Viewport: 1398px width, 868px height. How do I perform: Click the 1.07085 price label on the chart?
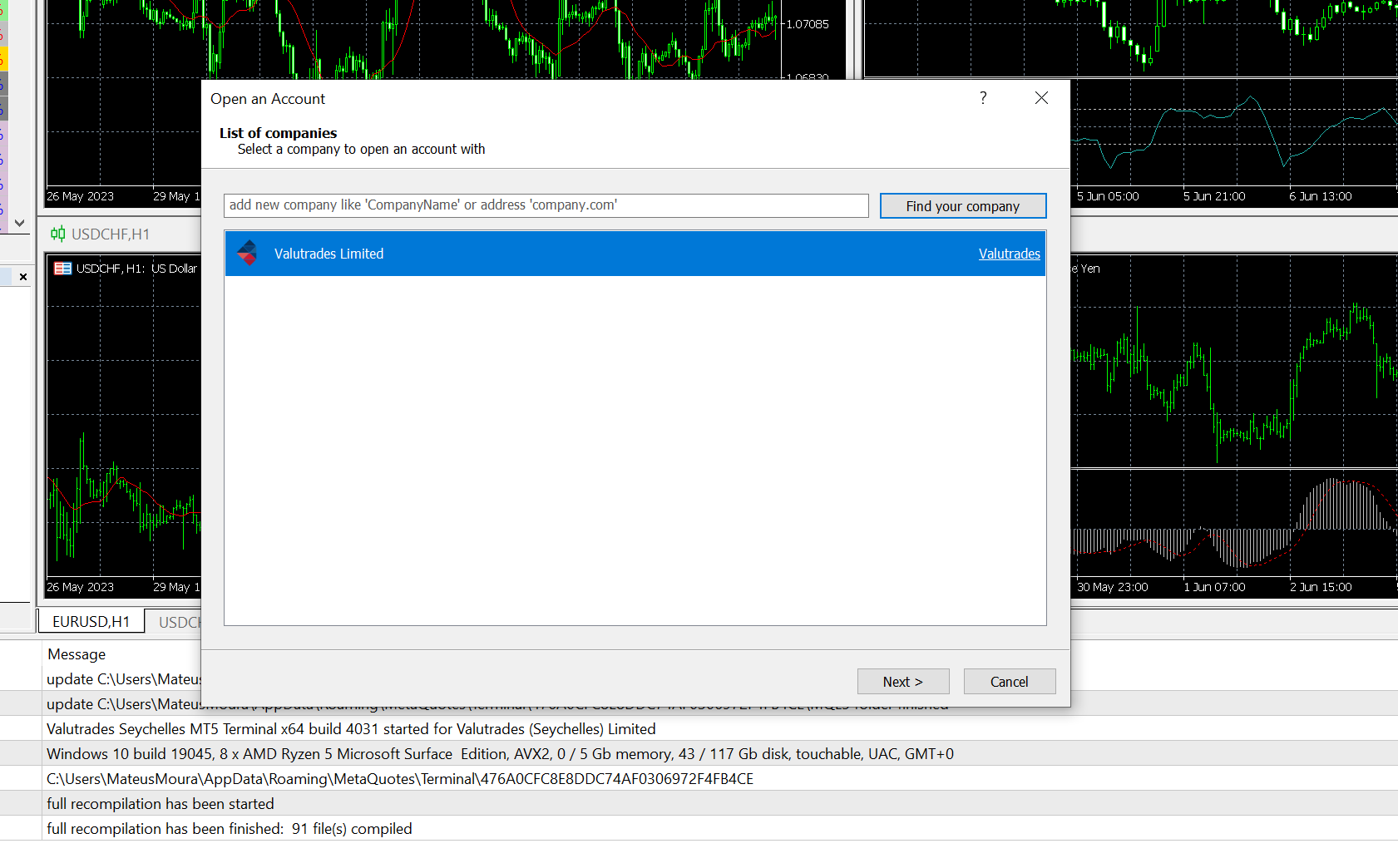coord(808,24)
